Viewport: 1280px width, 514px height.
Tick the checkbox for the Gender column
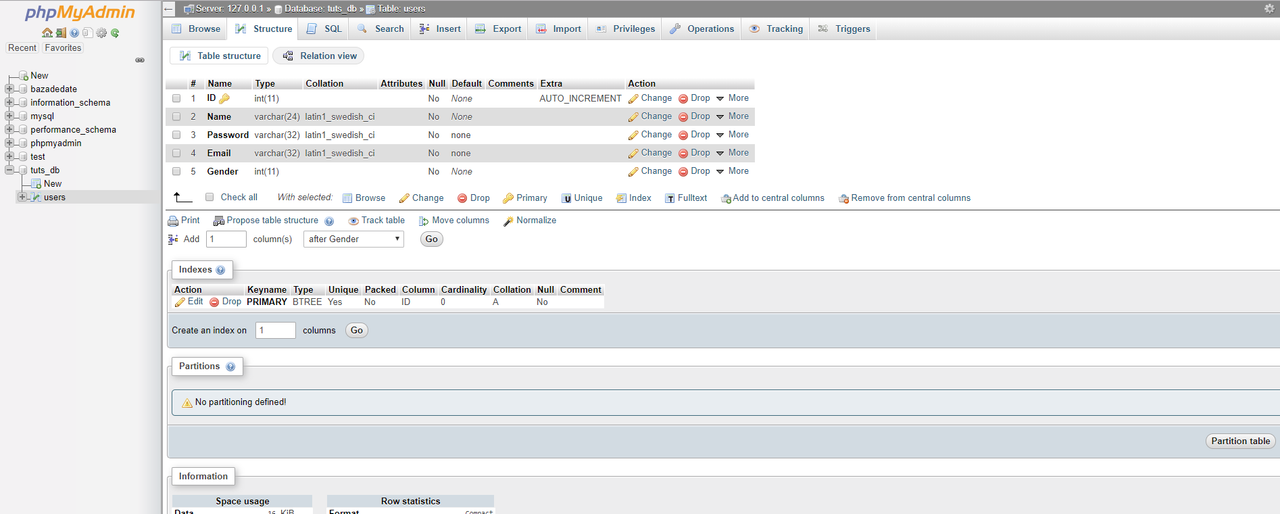(177, 171)
